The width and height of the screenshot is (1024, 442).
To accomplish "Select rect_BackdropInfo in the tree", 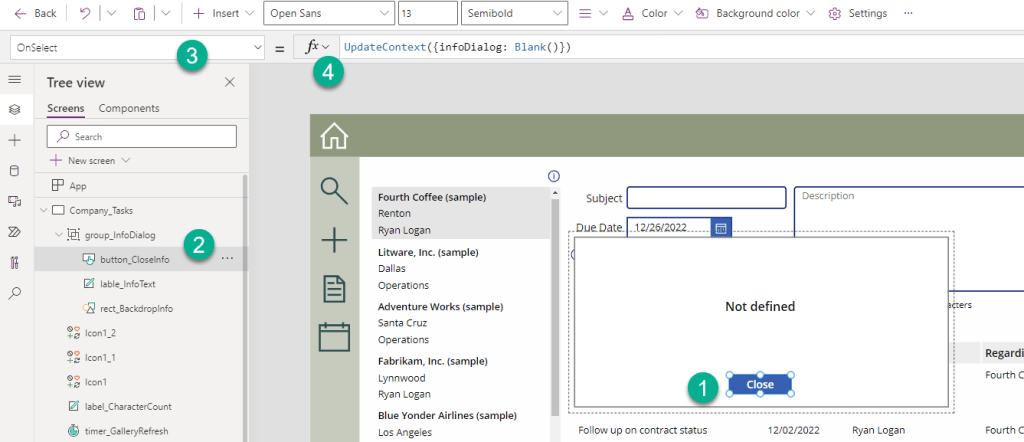I will (136, 308).
